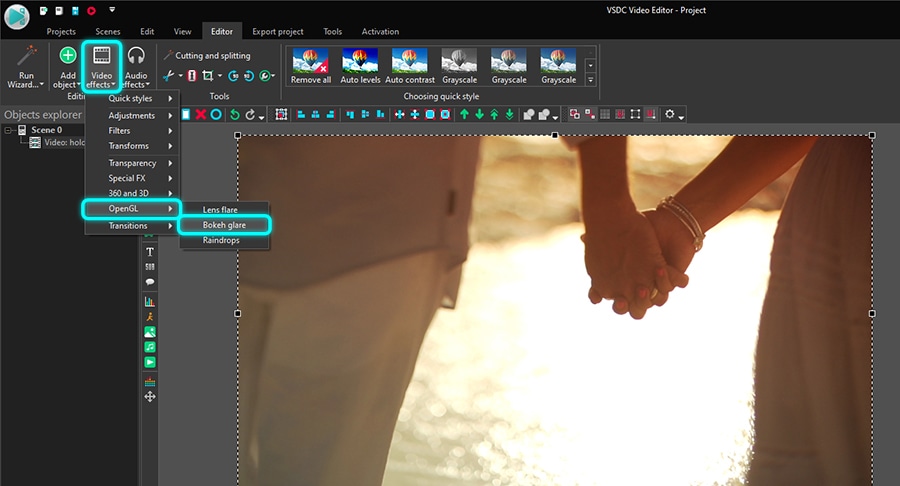Image resolution: width=900 pixels, height=486 pixels.
Task: Open the Video effects dropdown
Action: pos(102,67)
